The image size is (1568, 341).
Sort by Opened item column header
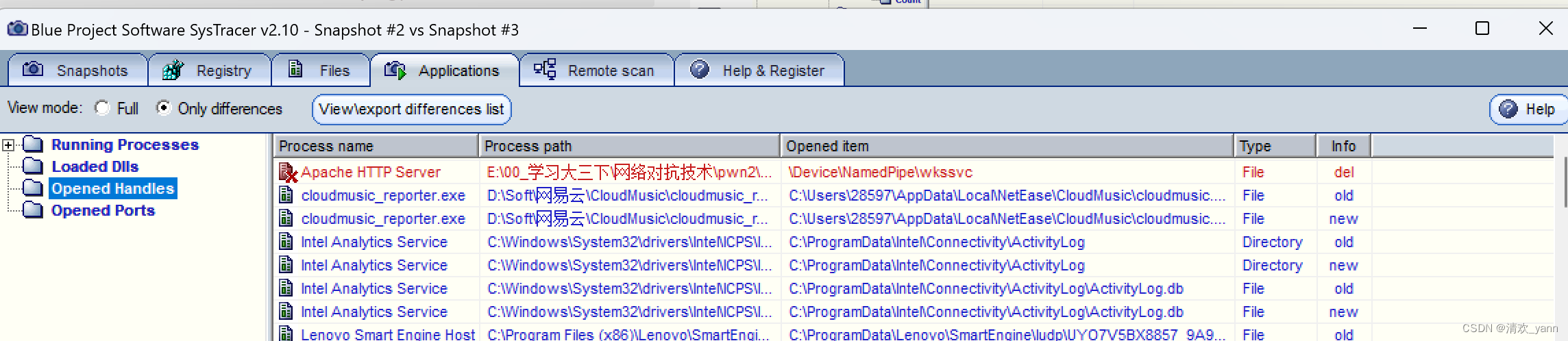[1007, 146]
